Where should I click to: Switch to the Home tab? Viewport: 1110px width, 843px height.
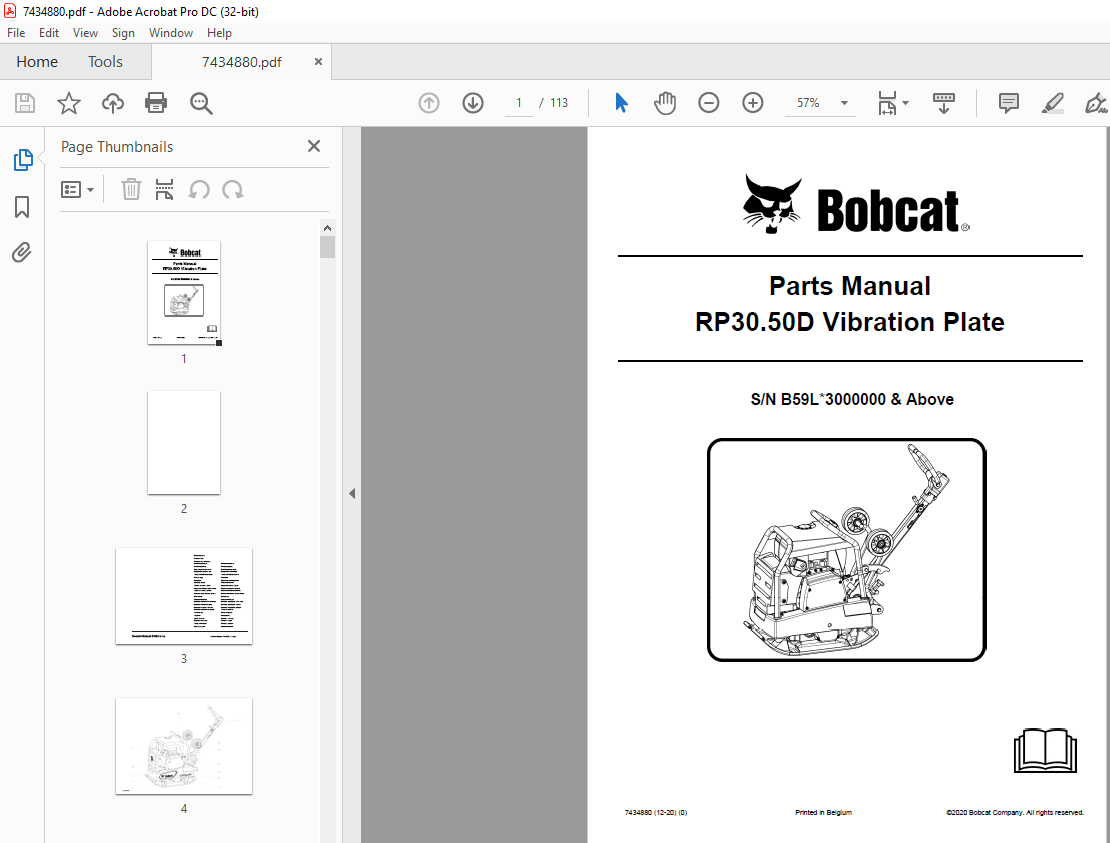[37, 62]
